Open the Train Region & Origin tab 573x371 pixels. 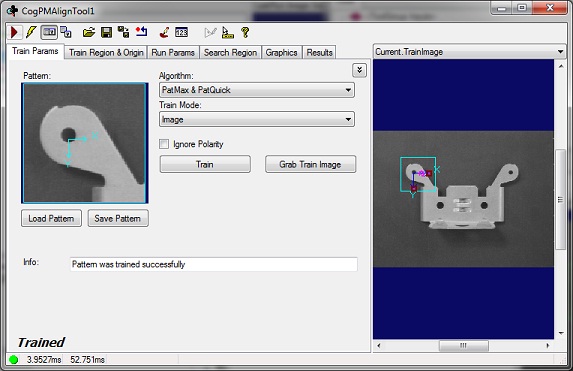106,53
